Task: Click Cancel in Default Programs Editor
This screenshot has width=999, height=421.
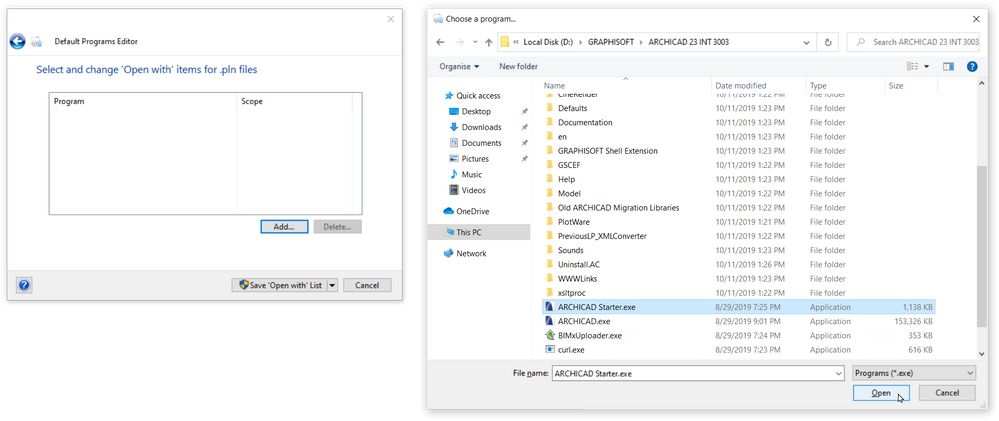Action: point(367,285)
